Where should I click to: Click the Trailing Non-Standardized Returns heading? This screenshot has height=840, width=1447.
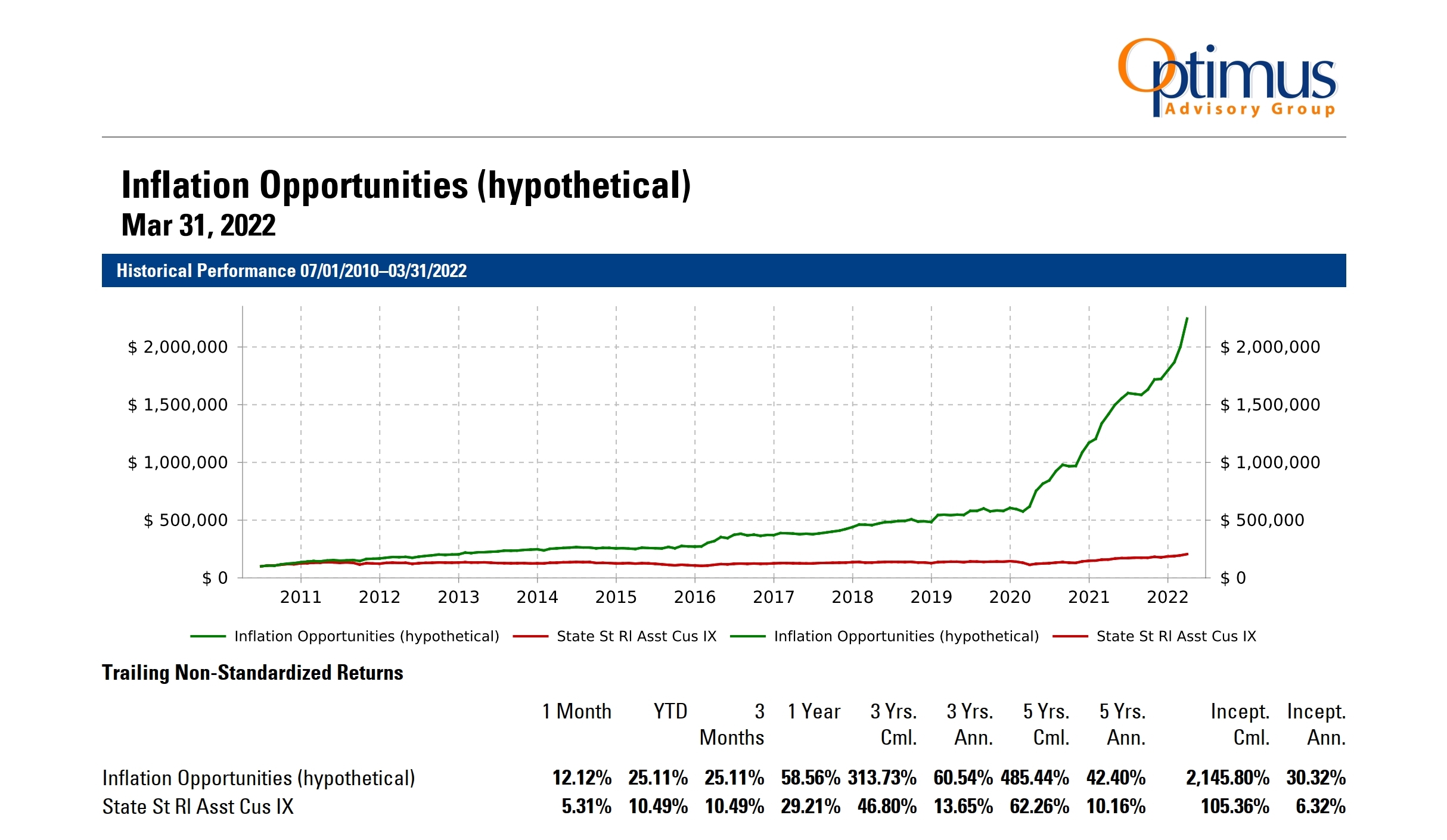tap(253, 673)
